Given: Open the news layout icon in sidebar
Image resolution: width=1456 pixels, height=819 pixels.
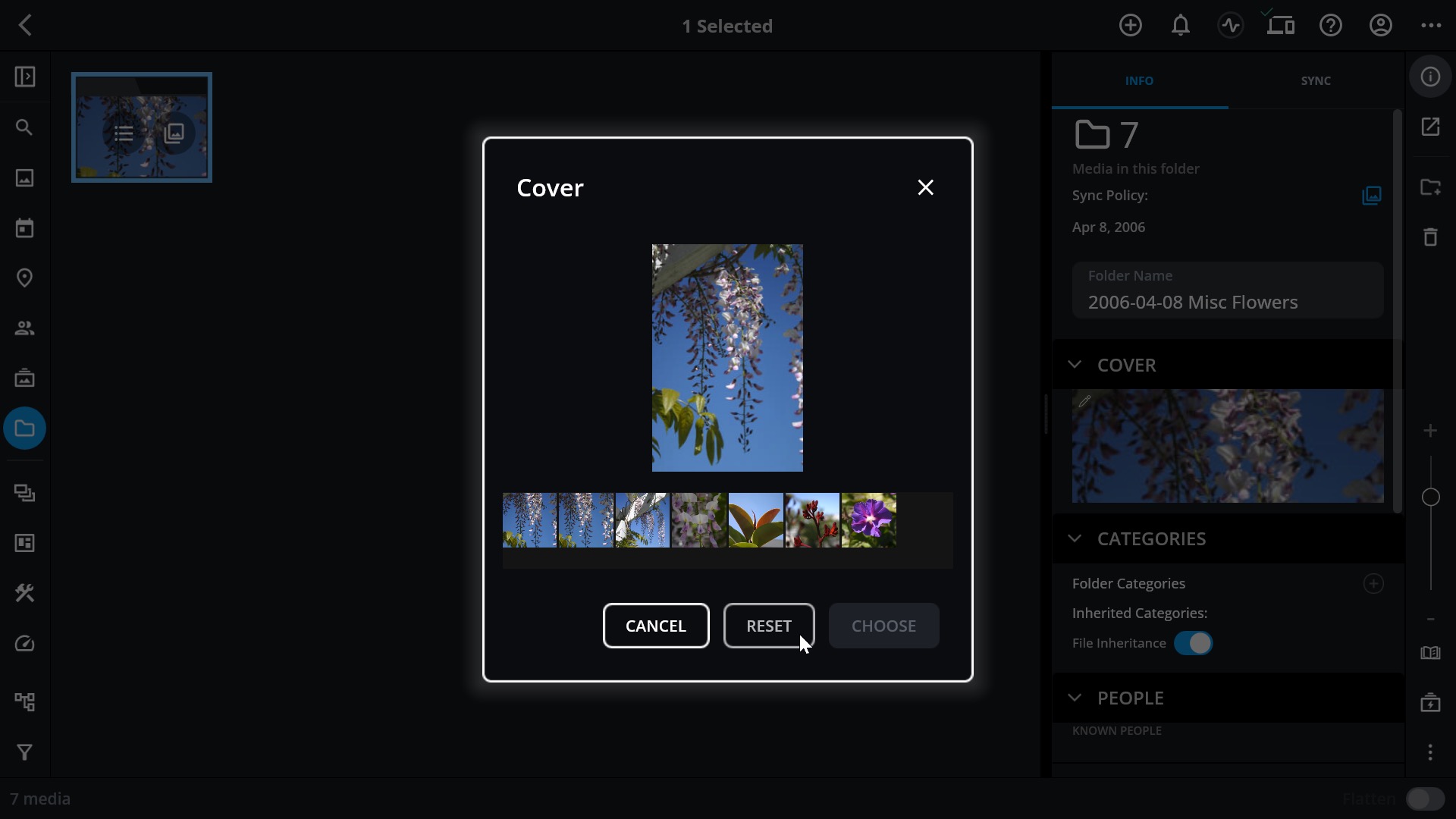Looking at the screenshot, I should pyautogui.click(x=25, y=543).
